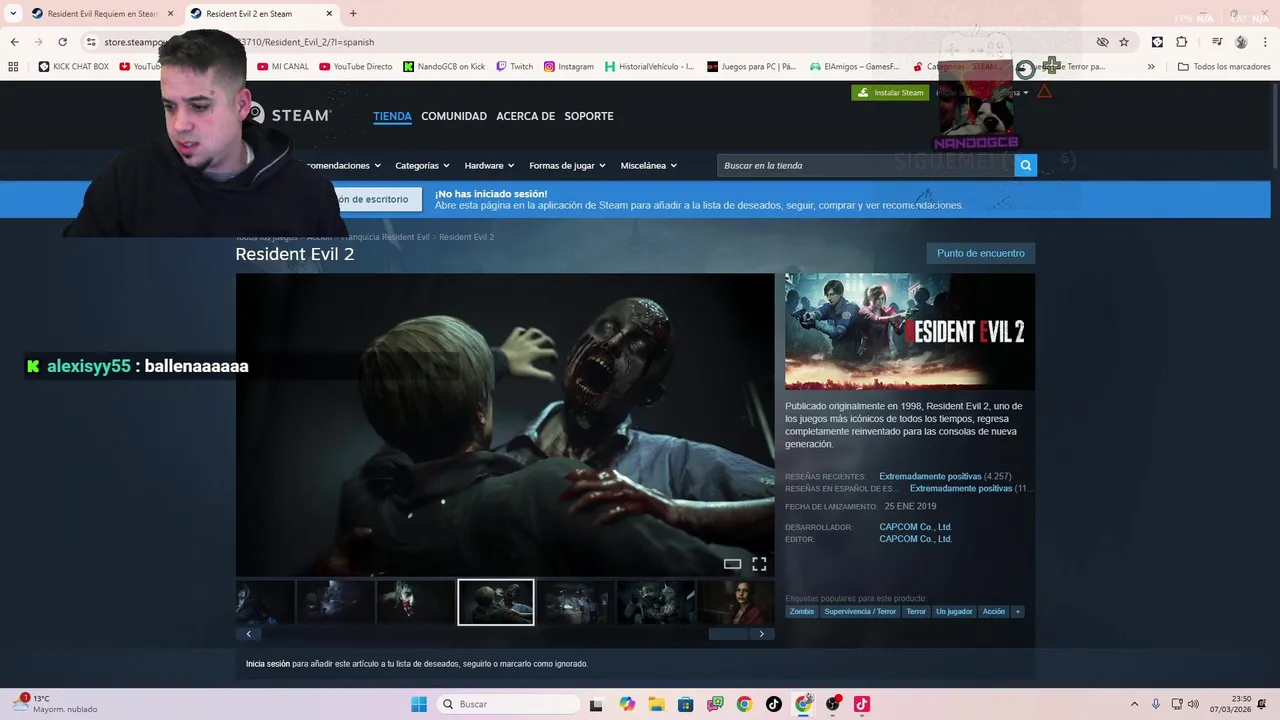Open the NandoGCB on Kick bookmark
The width and height of the screenshot is (1280, 720).
(444, 67)
